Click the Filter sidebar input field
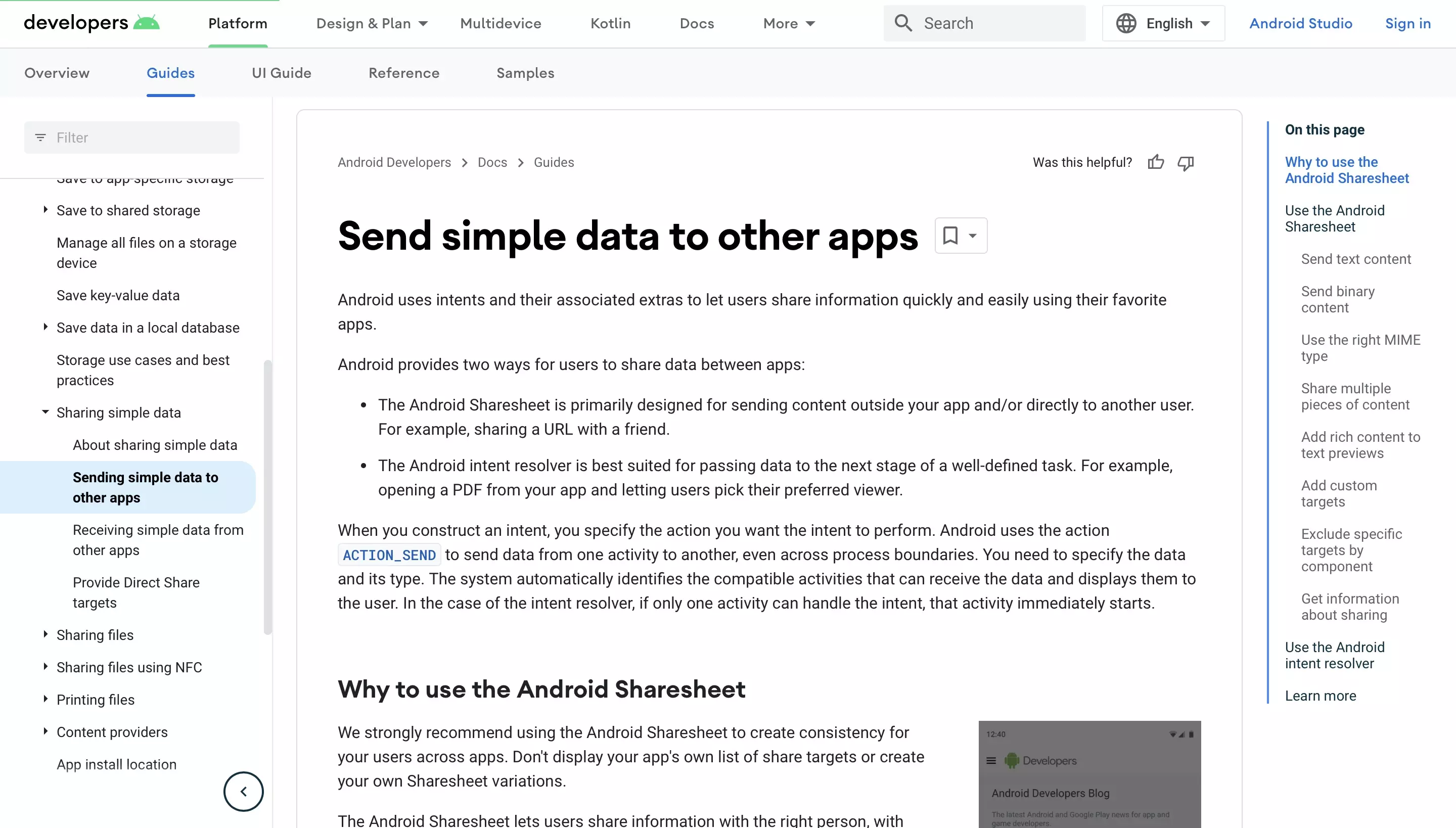This screenshot has height=828, width=1456. pyautogui.click(x=131, y=137)
